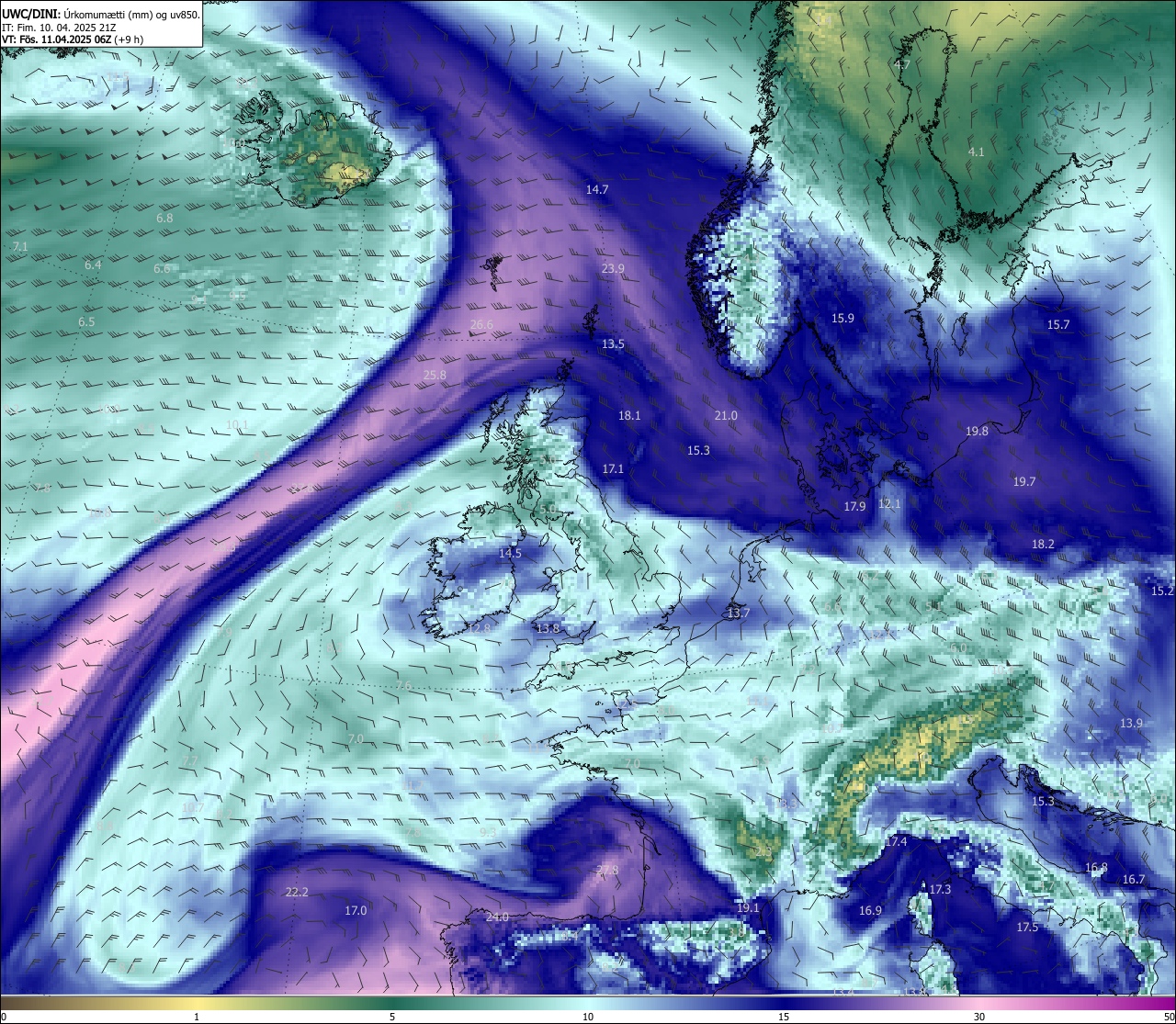Click the 19.8 value label
Image resolution: width=1176 pixels, height=1024 pixels.
[x=977, y=431]
